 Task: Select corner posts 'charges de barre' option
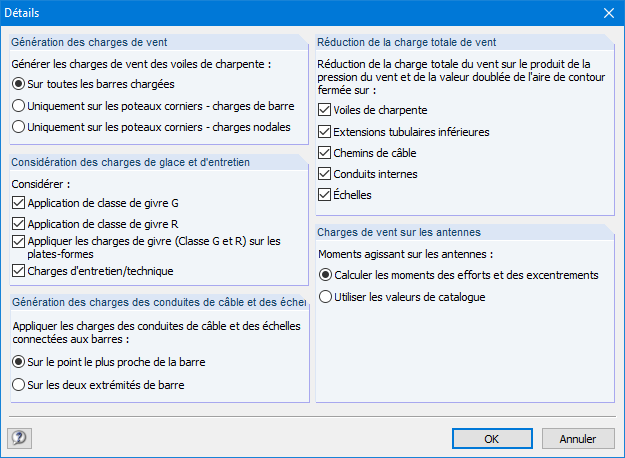pyautogui.click(x=18, y=105)
